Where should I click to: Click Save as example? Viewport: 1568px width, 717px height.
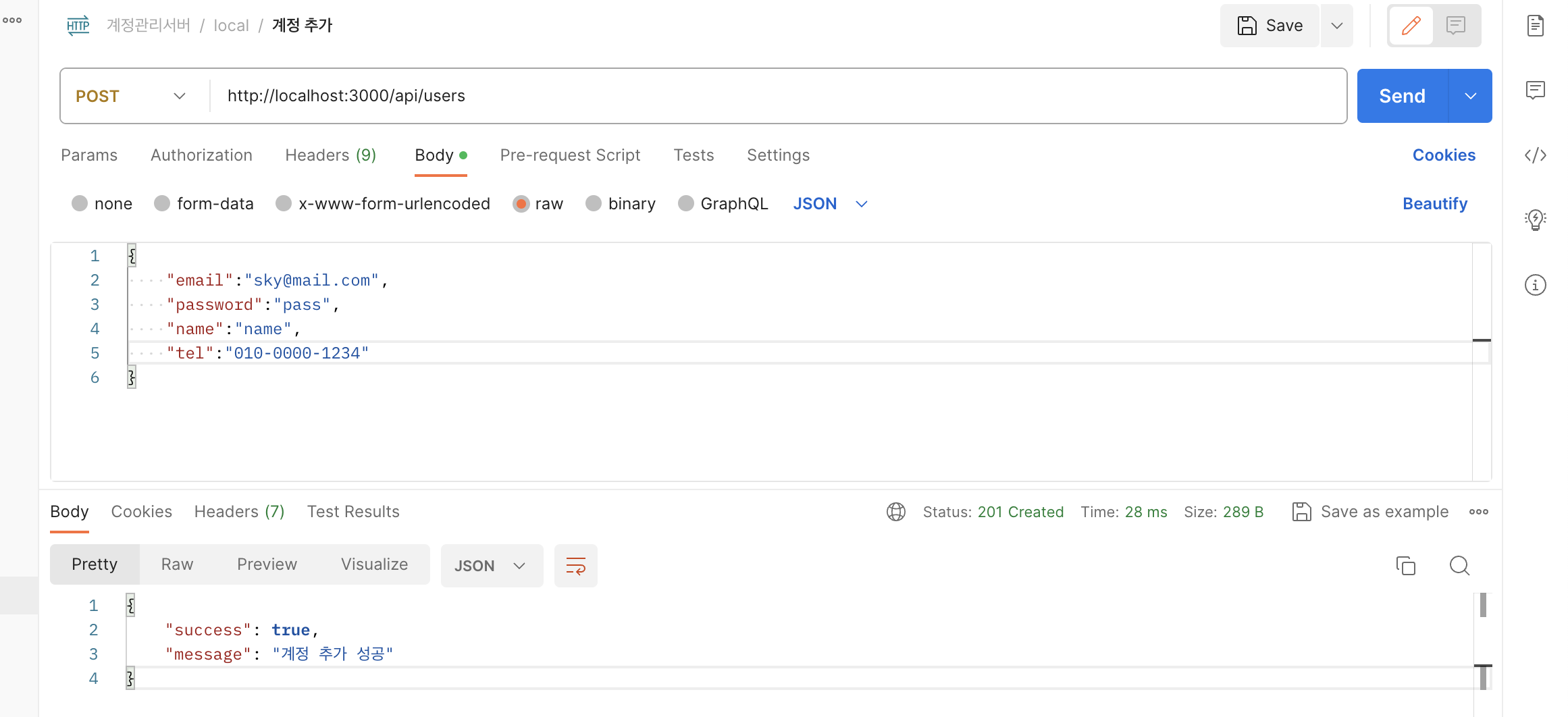pos(1371,512)
